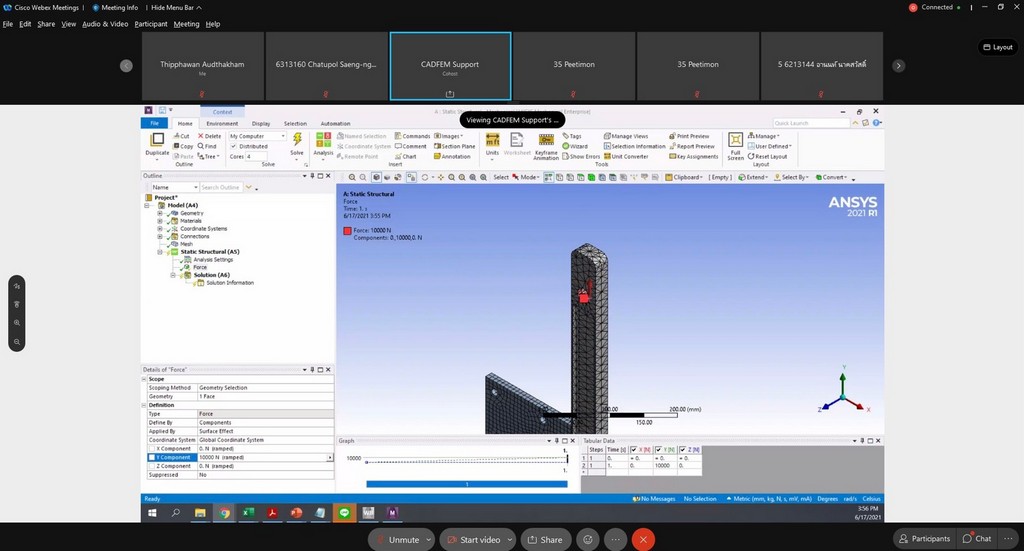Expand the Geometry tree node
The height and width of the screenshot is (551, 1024).
(160, 213)
